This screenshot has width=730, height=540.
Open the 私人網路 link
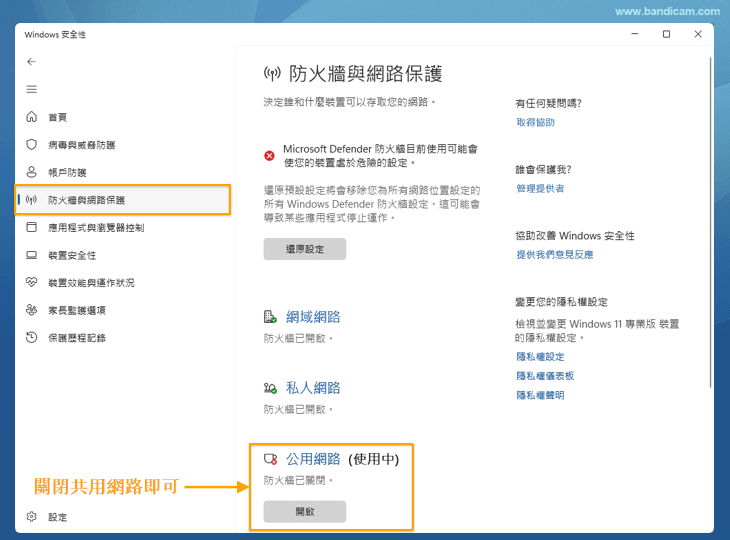313,388
